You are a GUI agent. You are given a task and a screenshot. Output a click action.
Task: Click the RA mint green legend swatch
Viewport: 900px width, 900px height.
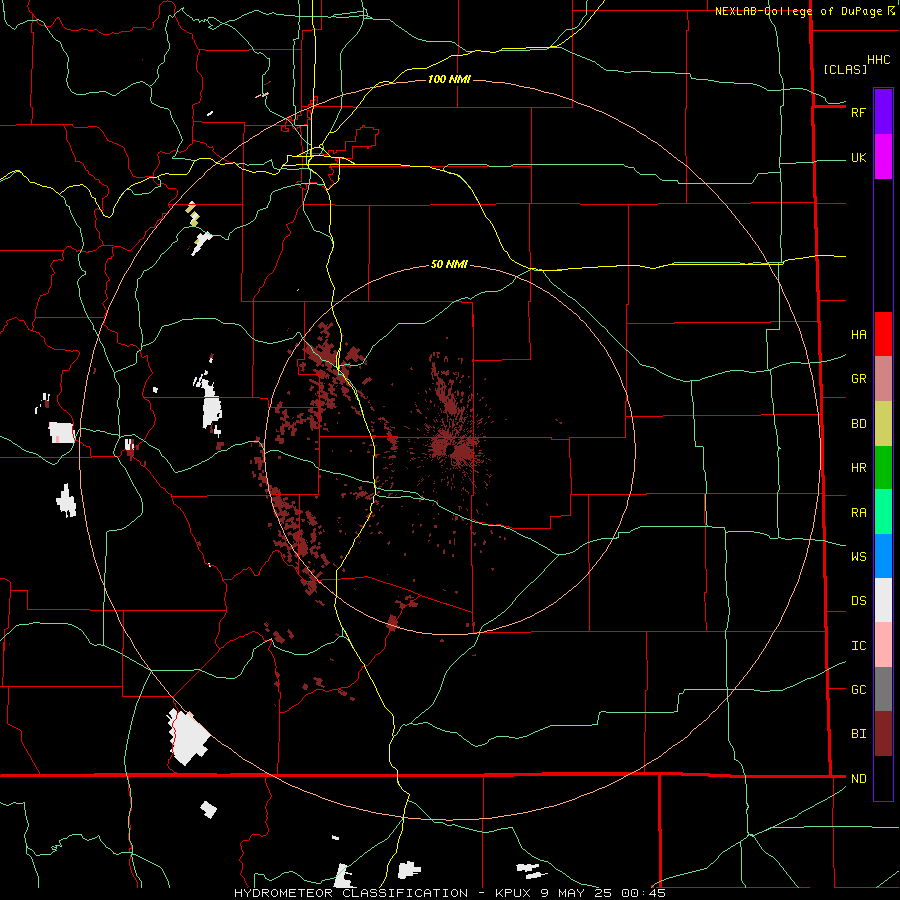883,512
